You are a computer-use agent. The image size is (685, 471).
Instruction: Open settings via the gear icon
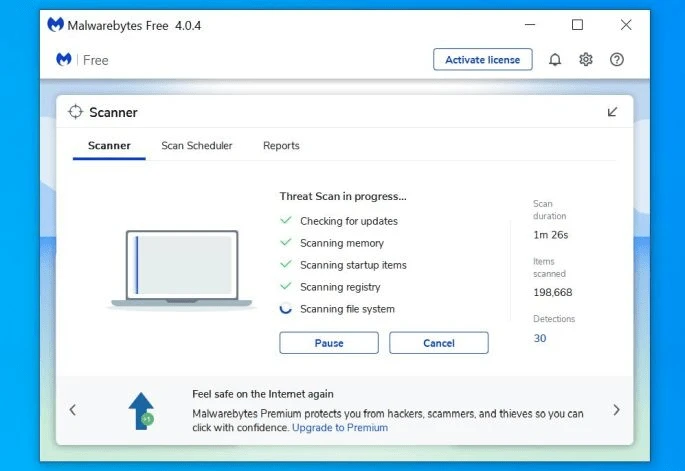(586, 59)
